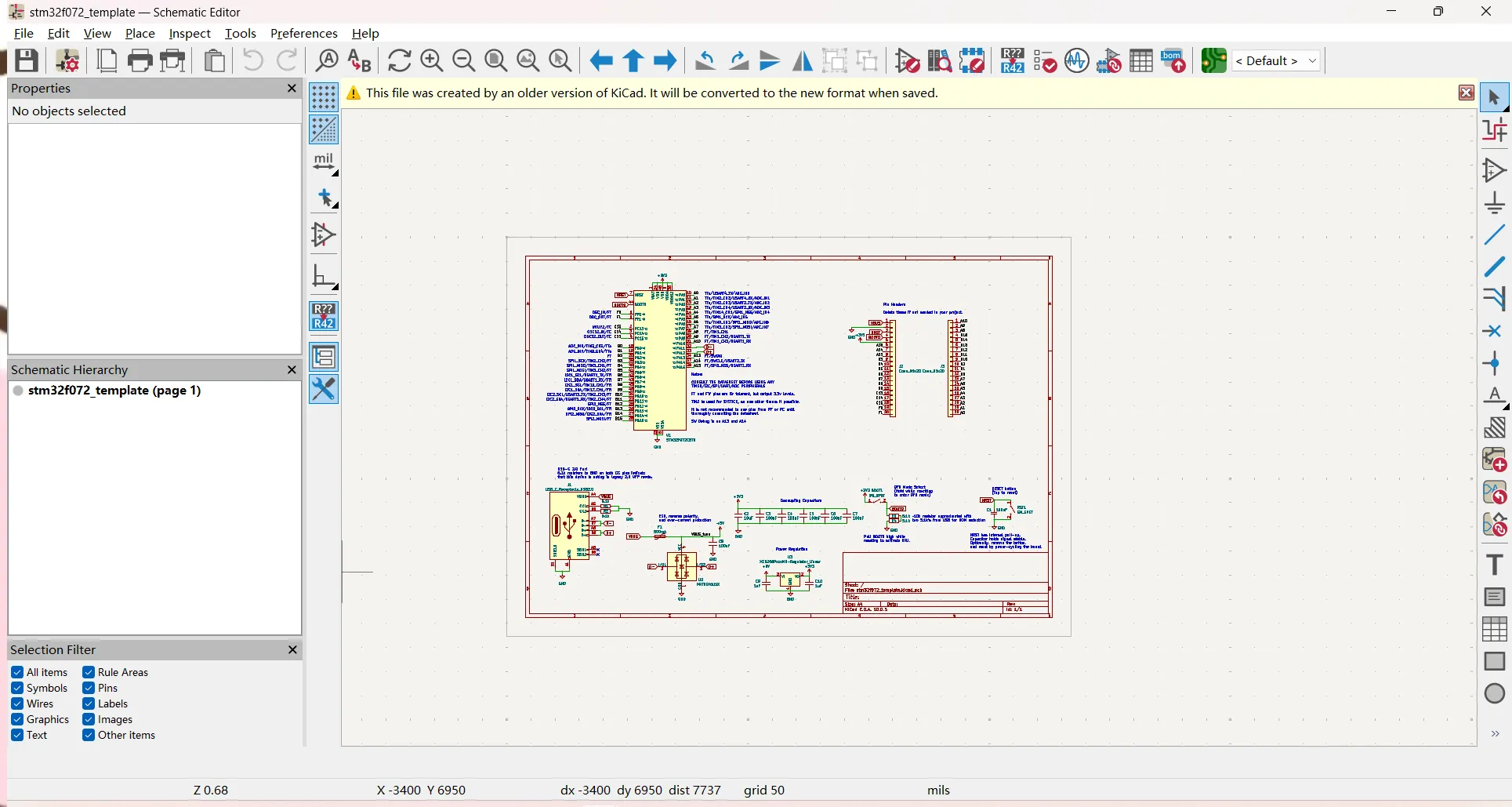Select the Add Wire tool

point(1495,234)
